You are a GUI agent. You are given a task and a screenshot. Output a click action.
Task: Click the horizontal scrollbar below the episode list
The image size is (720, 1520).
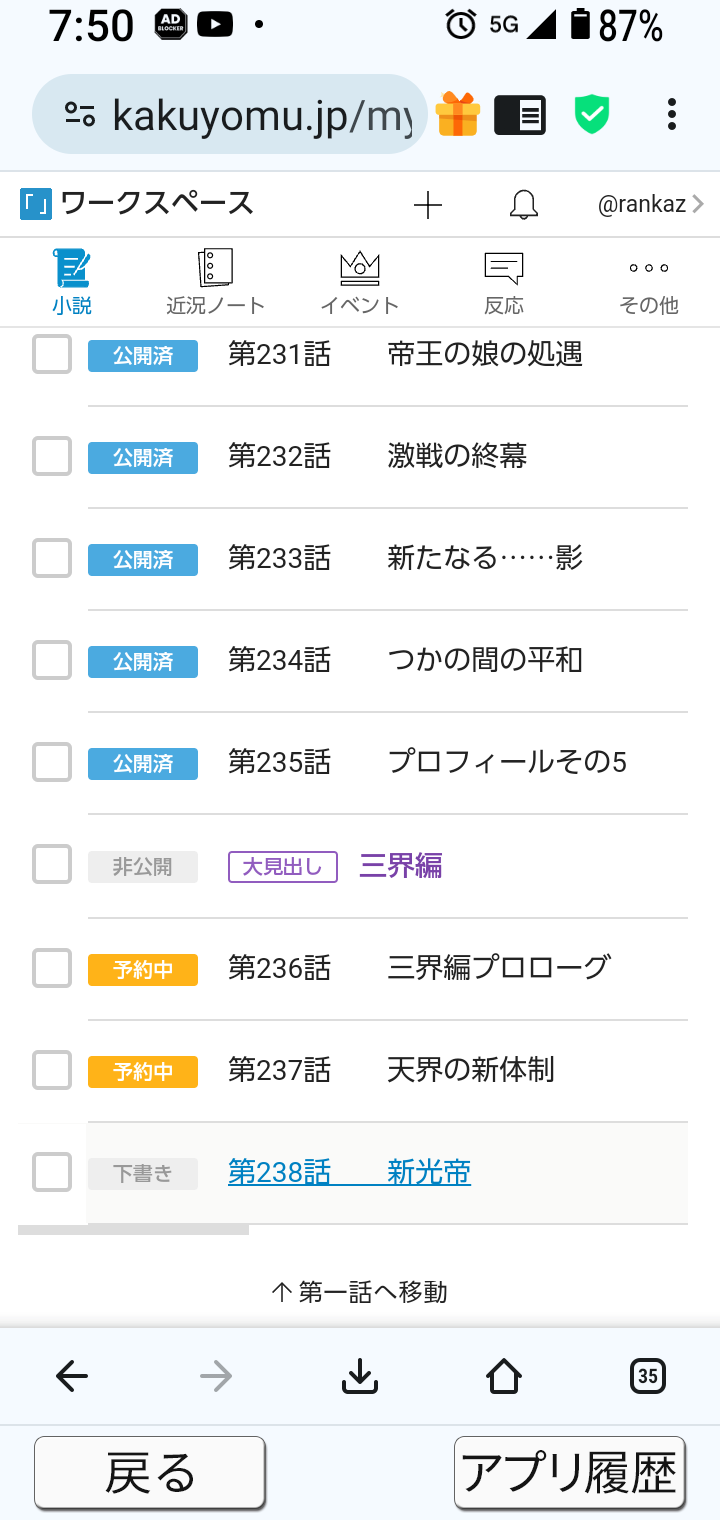coord(133,1230)
